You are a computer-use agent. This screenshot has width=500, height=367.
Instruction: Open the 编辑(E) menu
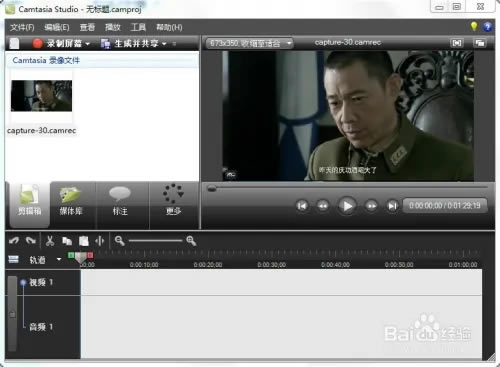click(x=57, y=27)
